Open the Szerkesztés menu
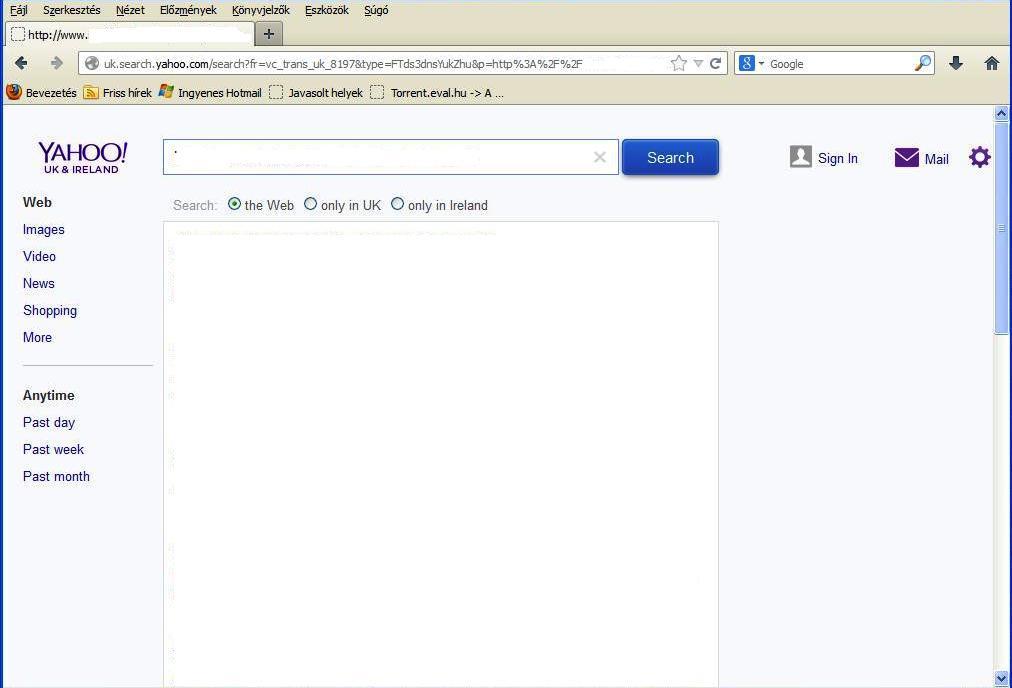The height and width of the screenshot is (688, 1012). (x=72, y=10)
